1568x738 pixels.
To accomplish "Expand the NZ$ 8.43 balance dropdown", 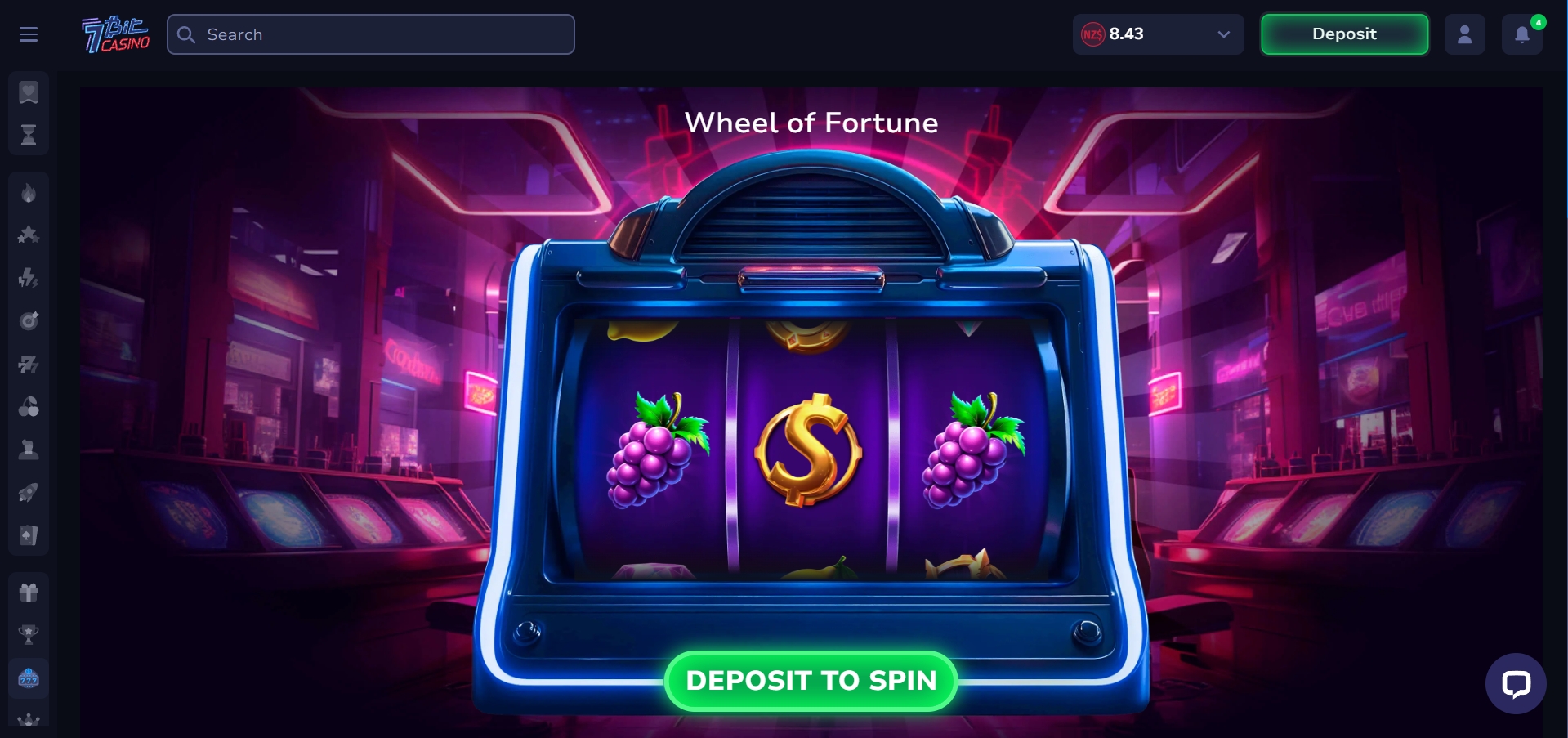I will [1158, 34].
